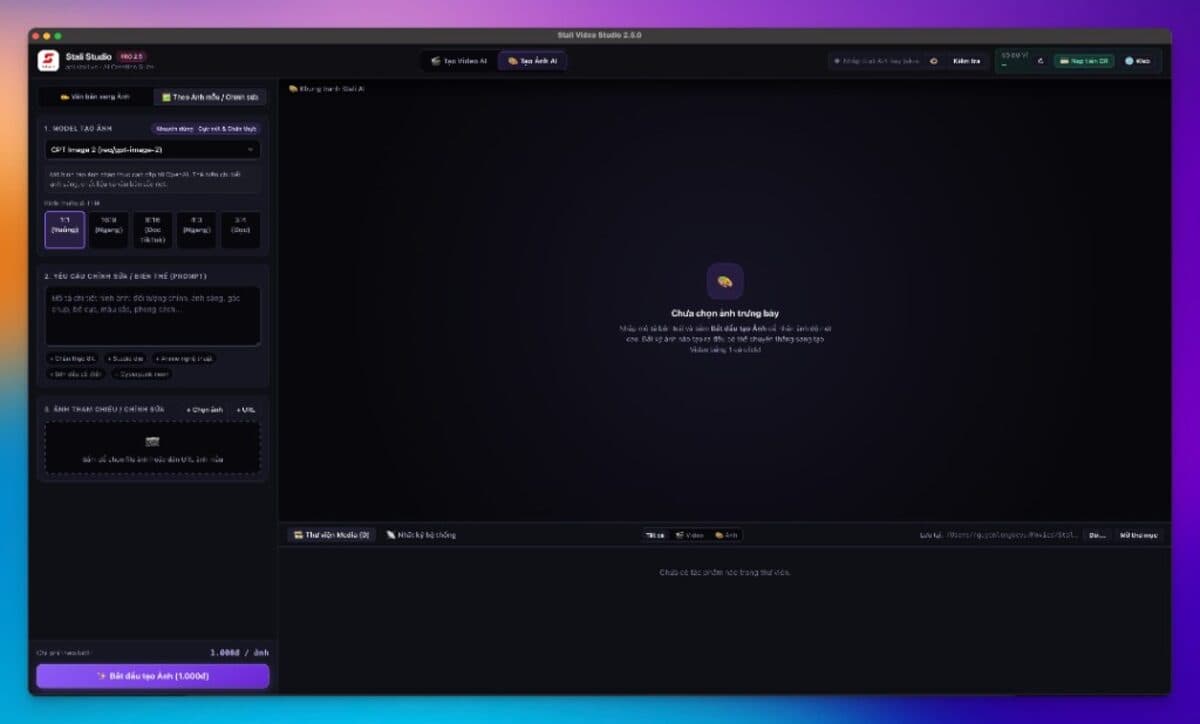Click the palette icon in the empty canvas
The width and height of the screenshot is (1200, 724).
(725, 282)
